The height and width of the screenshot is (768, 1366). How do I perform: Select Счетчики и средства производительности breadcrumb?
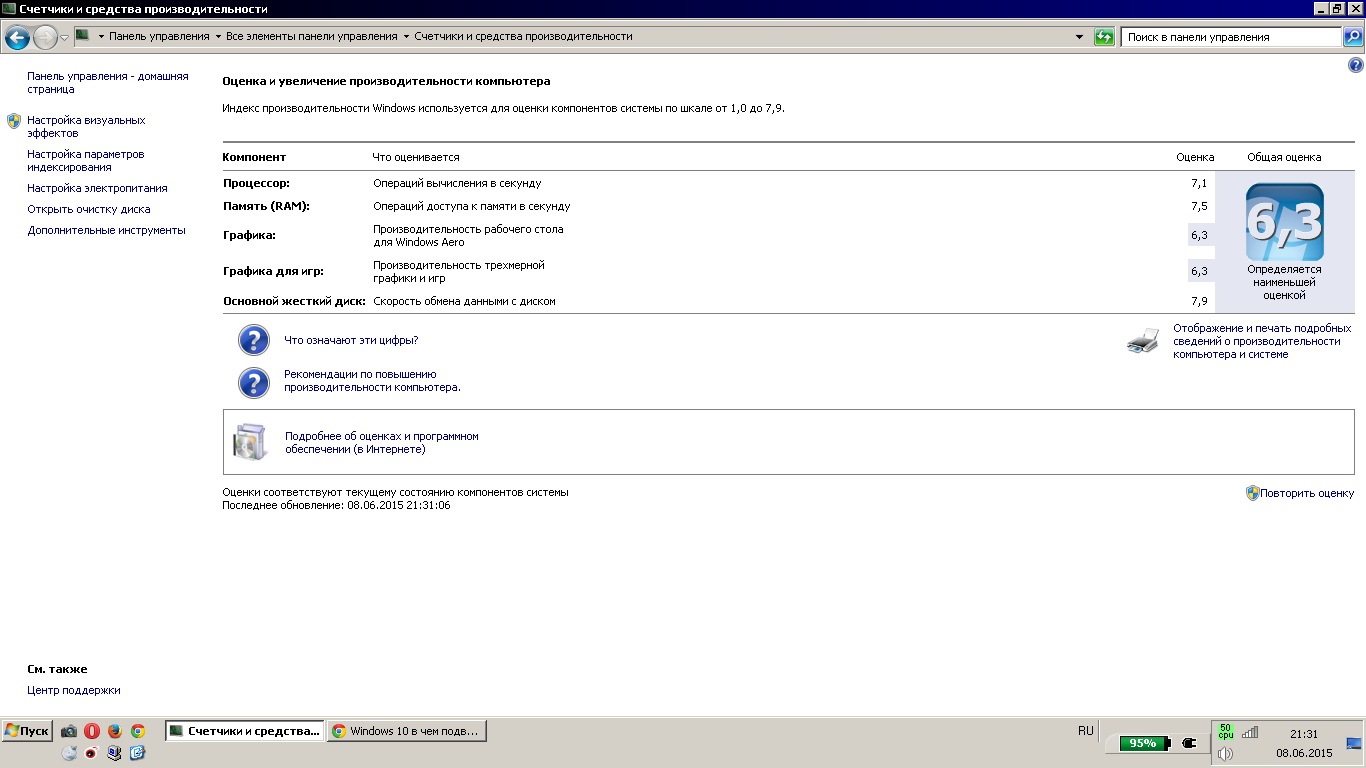coord(523,36)
